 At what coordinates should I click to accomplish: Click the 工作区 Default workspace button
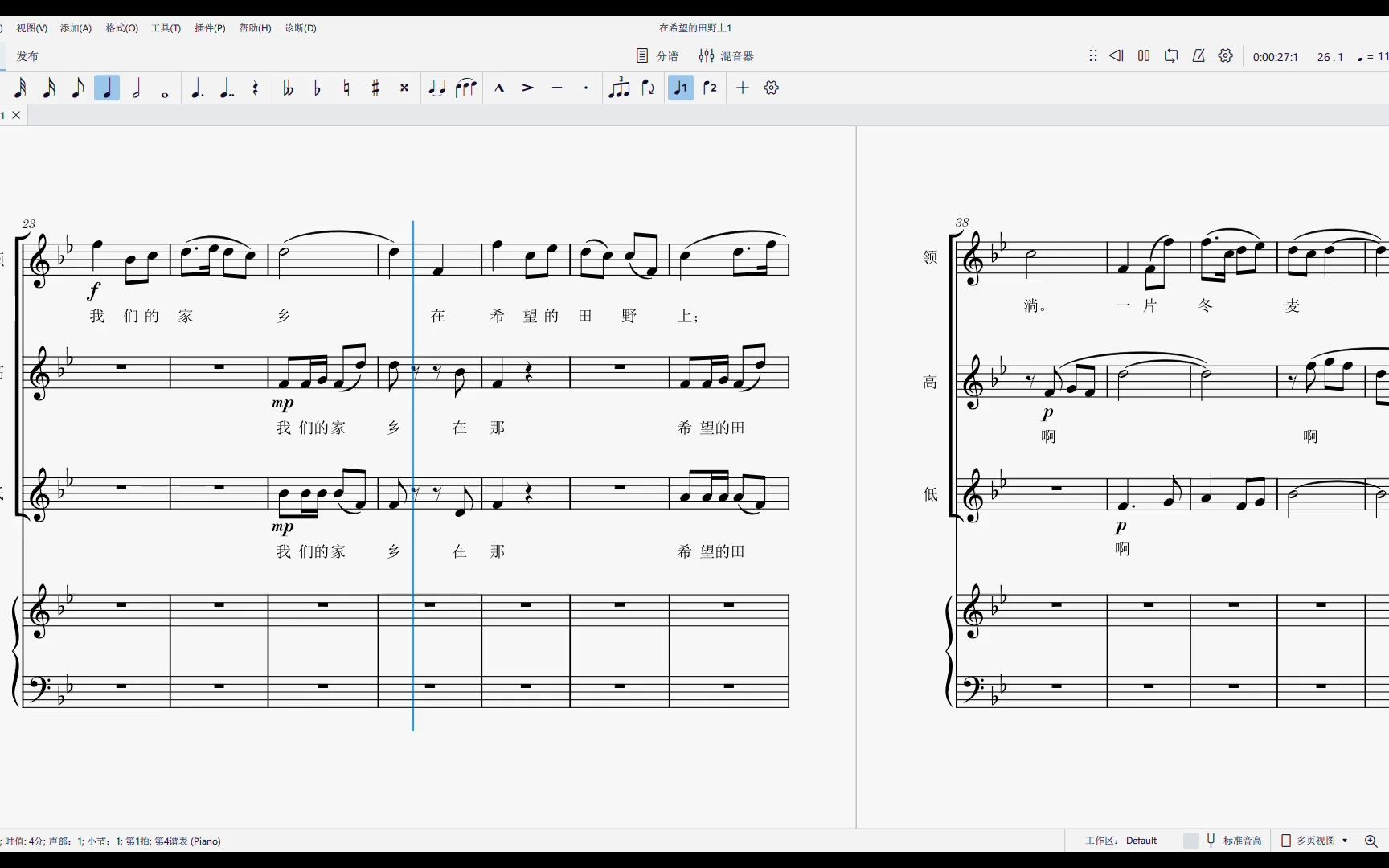tap(1121, 841)
